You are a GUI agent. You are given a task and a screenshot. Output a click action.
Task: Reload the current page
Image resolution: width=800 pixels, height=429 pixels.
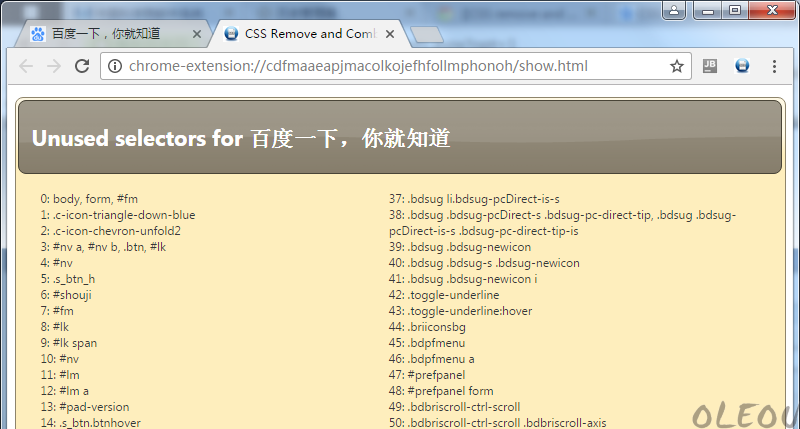pos(82,66)
